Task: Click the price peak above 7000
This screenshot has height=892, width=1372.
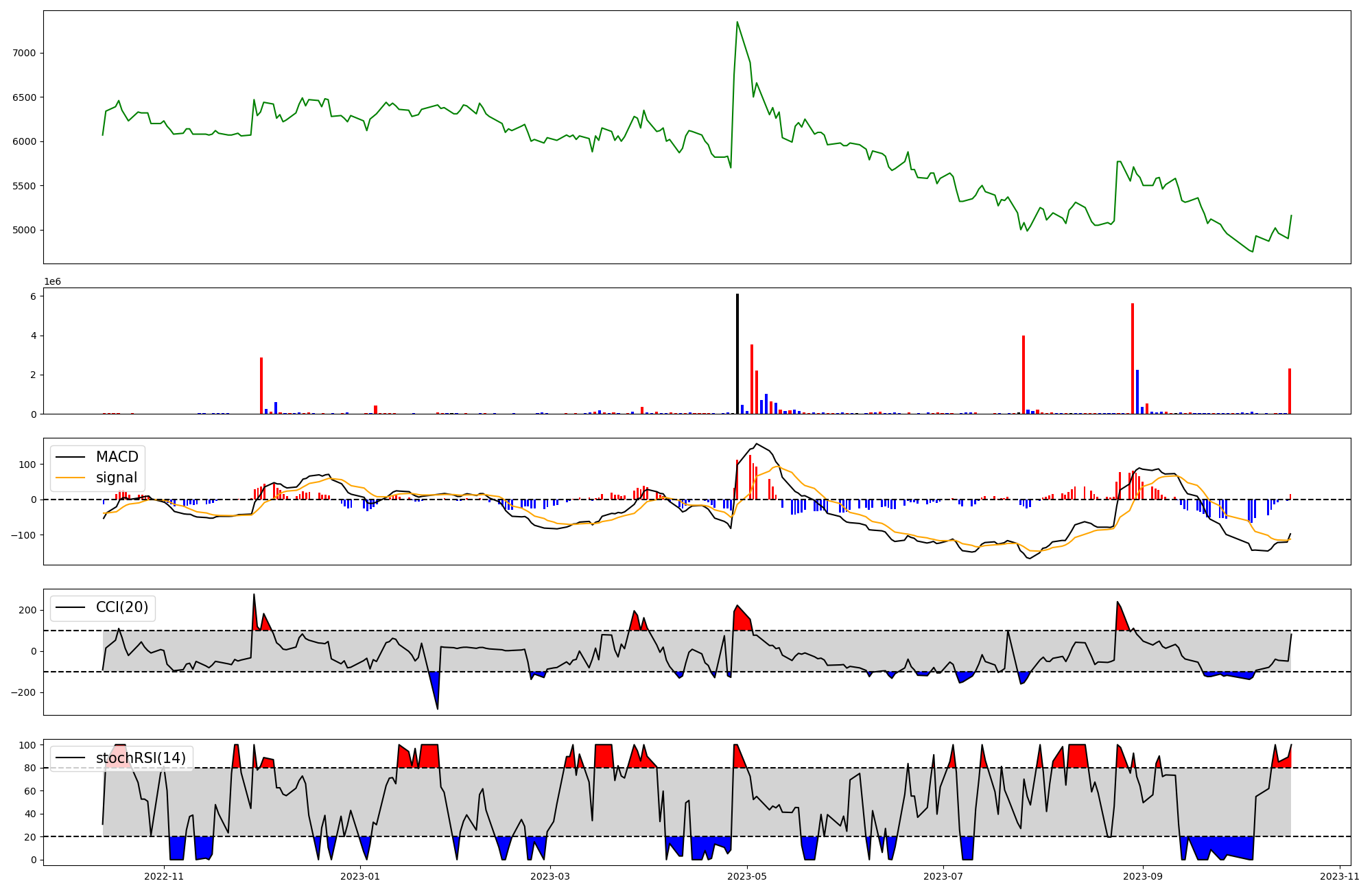Action: coord(737,23)
